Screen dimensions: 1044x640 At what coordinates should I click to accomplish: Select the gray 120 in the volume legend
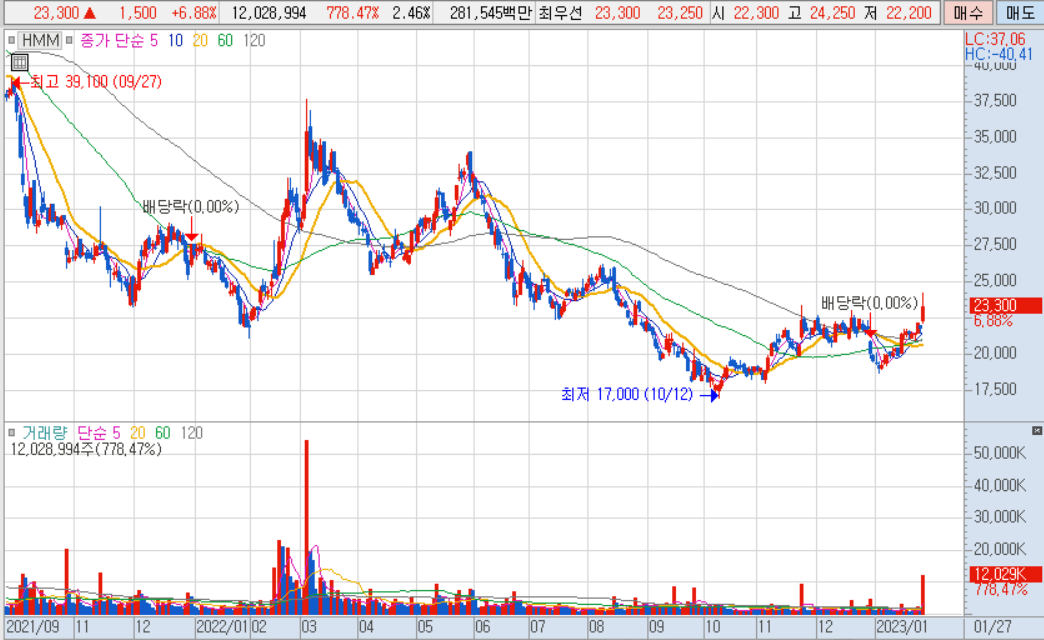pos(192,433)
